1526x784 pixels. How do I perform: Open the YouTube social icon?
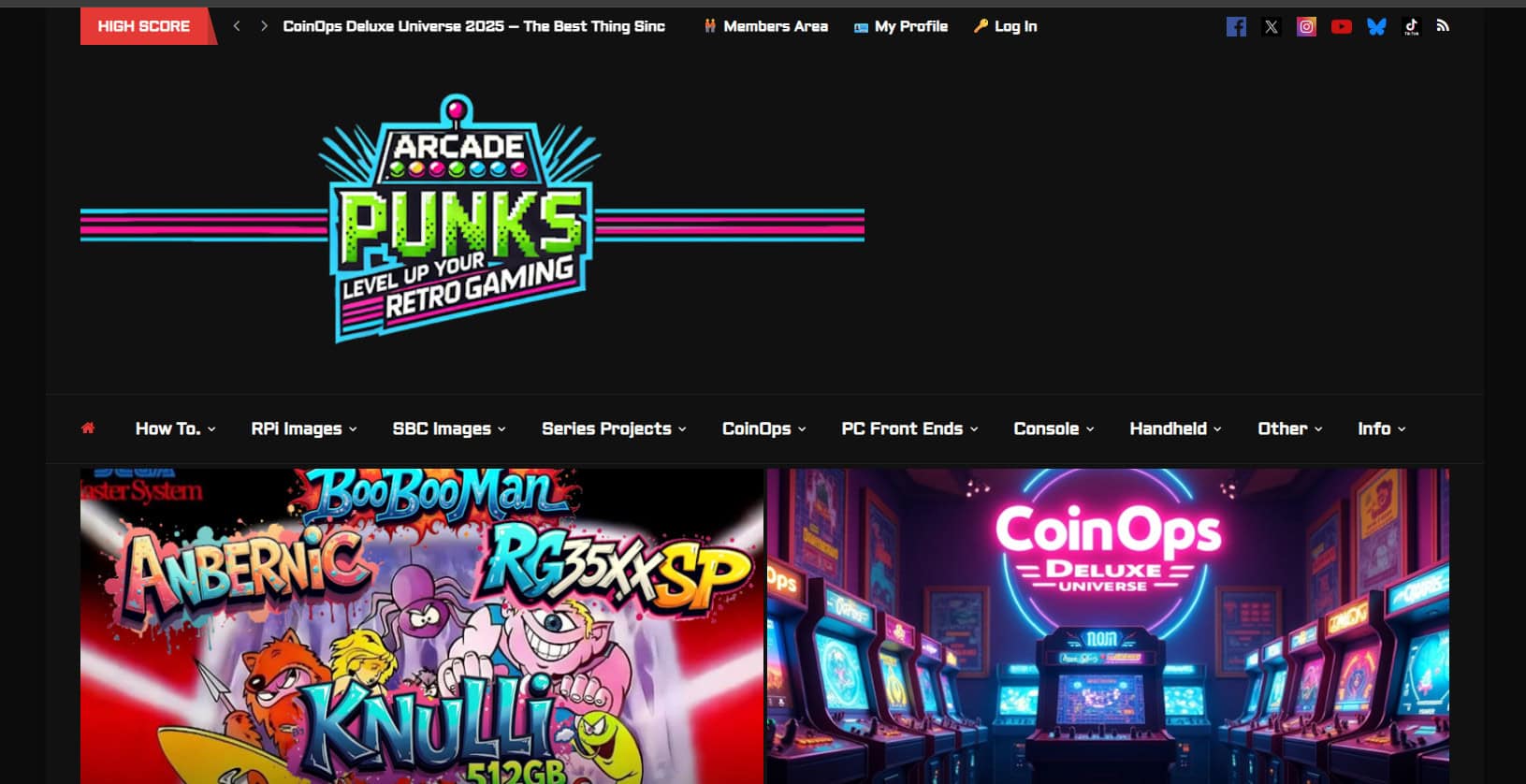coord(1341,26)
